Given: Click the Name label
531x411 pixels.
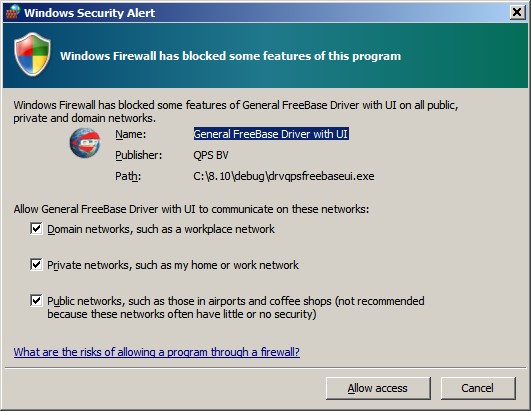Looking at the screenshot, I should click(x=130, y=134).
